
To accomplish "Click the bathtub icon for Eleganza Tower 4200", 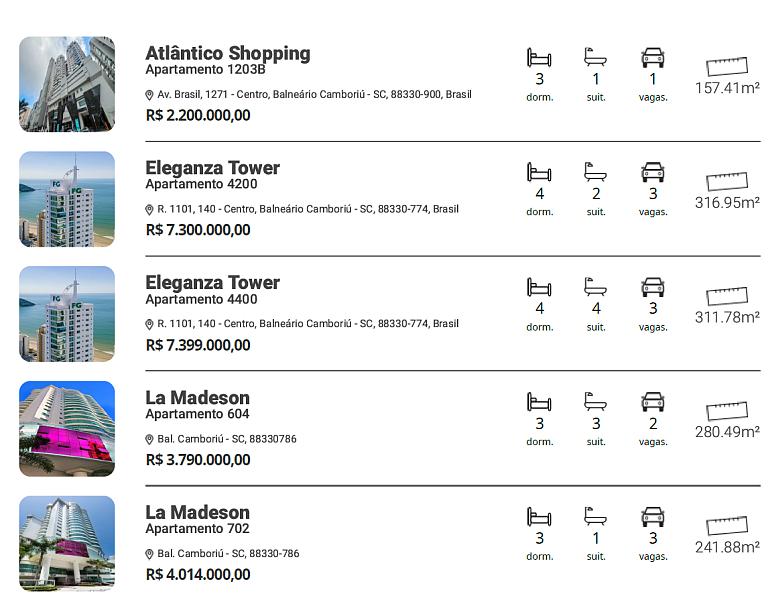I will click(596, 172).
